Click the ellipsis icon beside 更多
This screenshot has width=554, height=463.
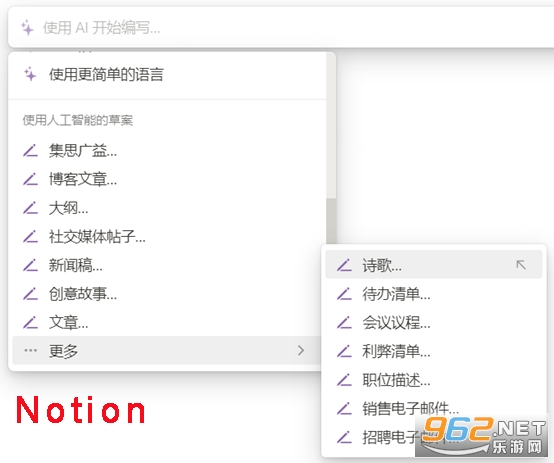tap(30, 351)
